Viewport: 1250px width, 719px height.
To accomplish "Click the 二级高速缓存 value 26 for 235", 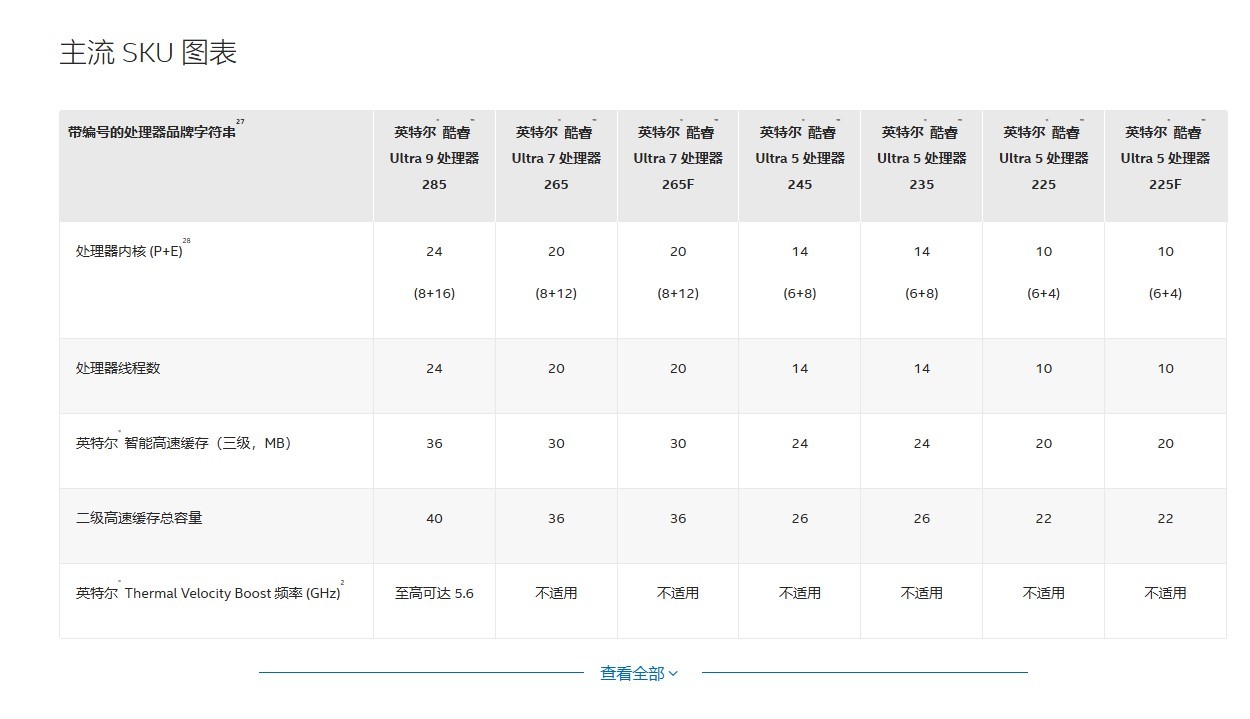I will [x=922, y=518].
